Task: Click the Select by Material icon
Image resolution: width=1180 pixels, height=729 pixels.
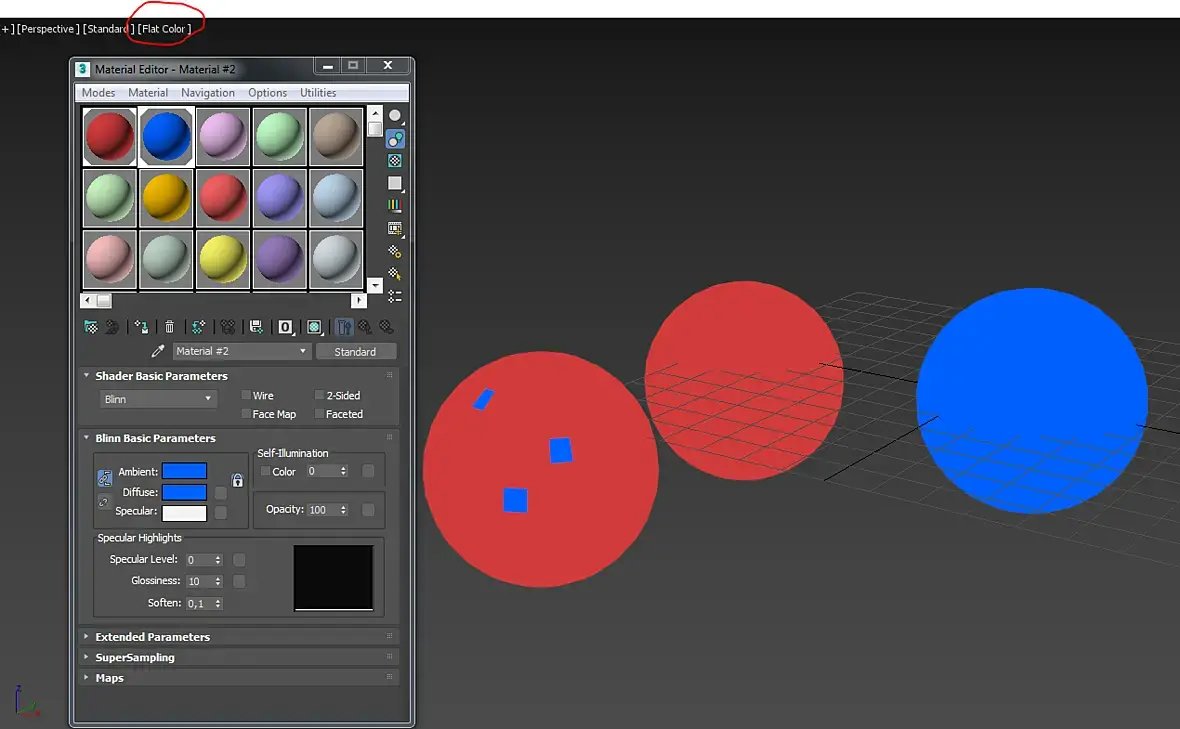Action: tap(395, 274)
